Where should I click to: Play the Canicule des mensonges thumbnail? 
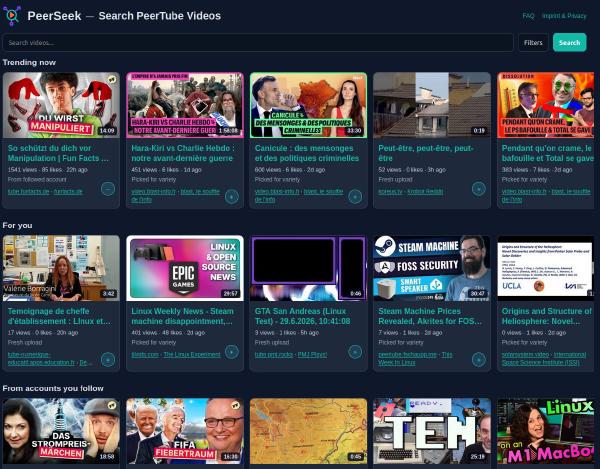pyautogui.click(x=308, y=105)
